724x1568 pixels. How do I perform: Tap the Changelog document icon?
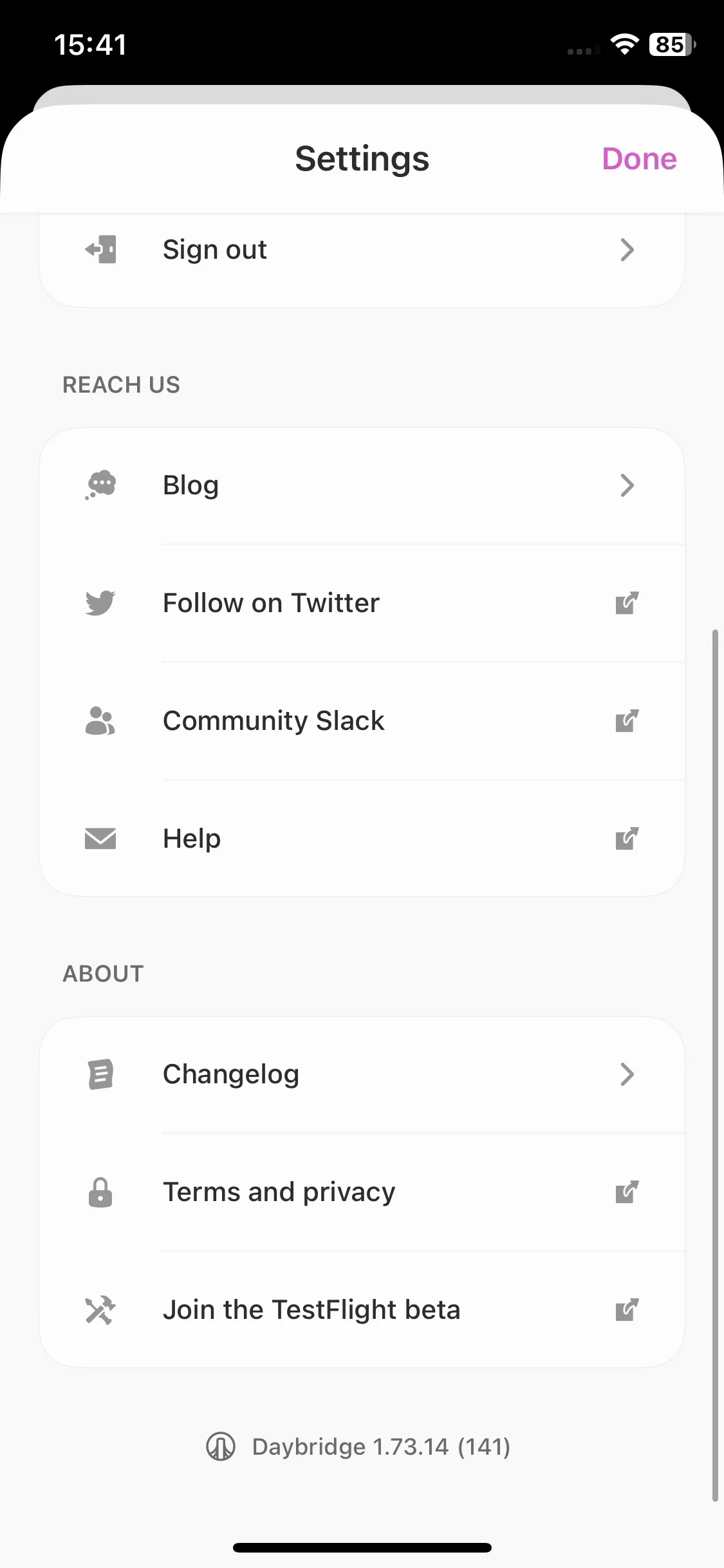(100, 1074)
